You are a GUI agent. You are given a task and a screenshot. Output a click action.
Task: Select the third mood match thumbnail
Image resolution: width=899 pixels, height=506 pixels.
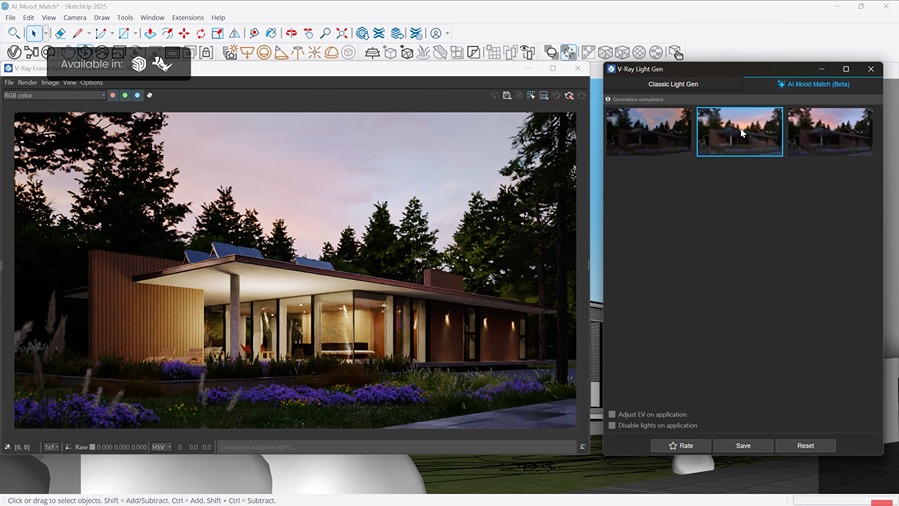point(830,131)
